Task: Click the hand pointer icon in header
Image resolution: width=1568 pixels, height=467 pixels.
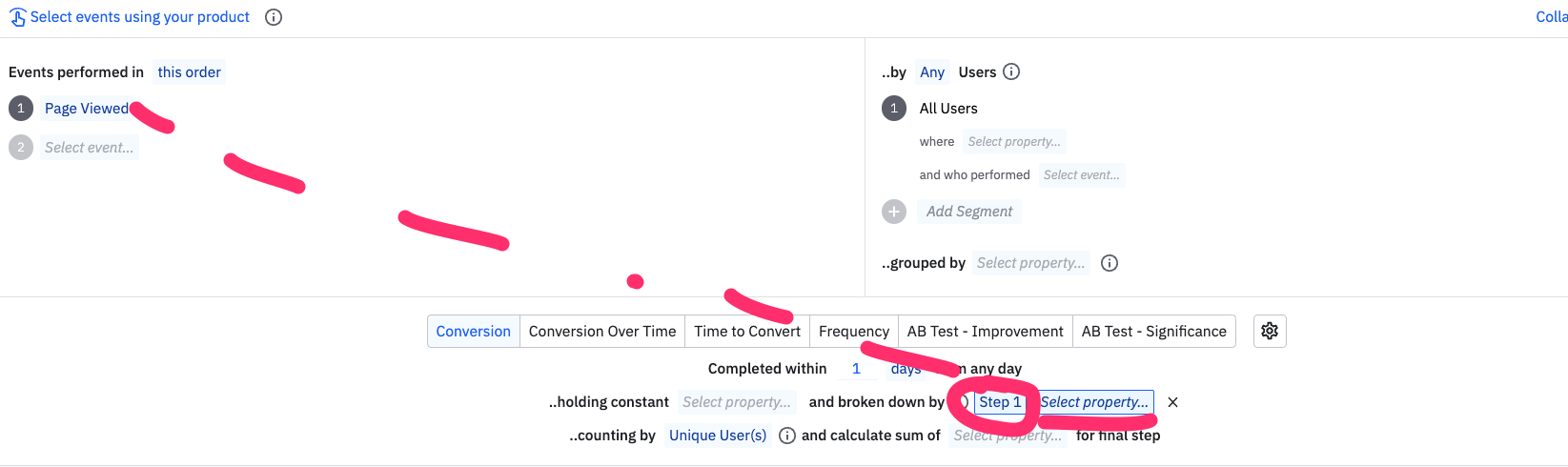Action: click(x=18, y=17)
